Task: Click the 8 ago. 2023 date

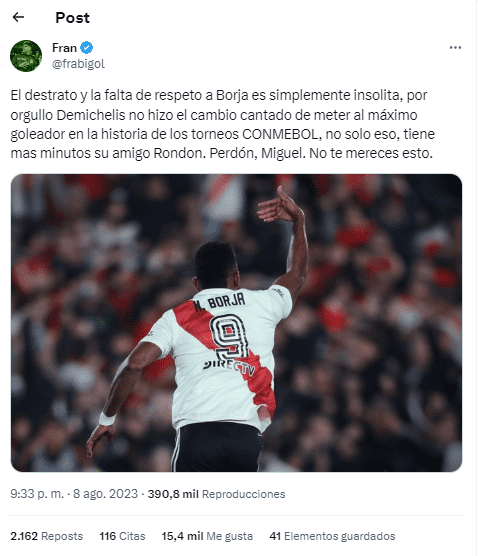Action: click(105, 494)
